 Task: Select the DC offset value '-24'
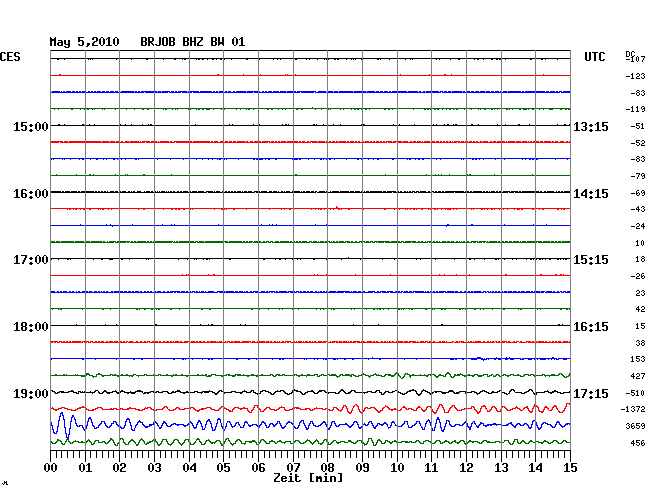tap(638, 226)
